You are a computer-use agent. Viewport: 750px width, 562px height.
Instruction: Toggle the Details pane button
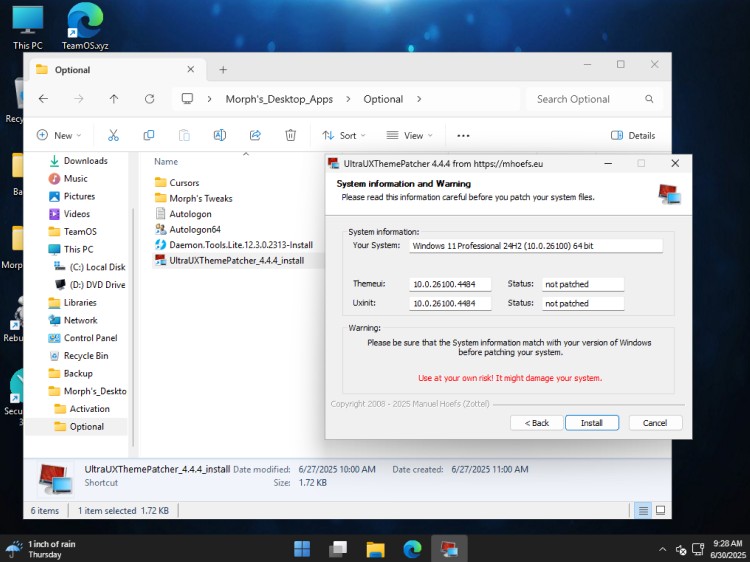633,135
